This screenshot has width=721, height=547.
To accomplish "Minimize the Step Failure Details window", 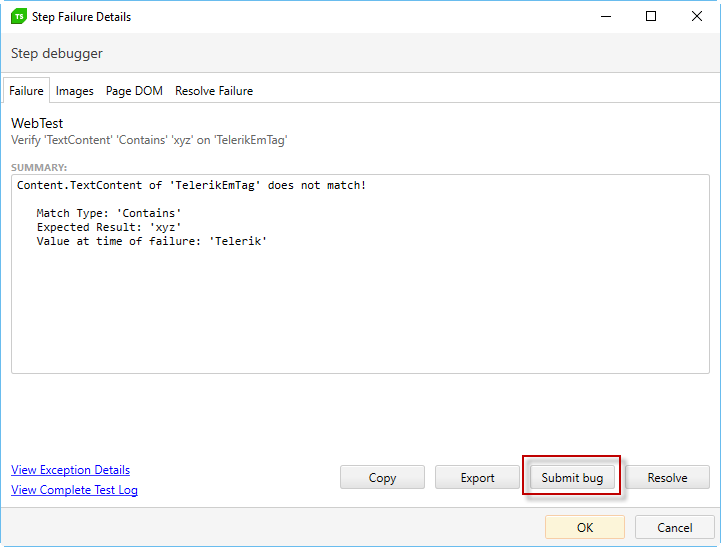I will pyautogui.click(x=606, y=17).
